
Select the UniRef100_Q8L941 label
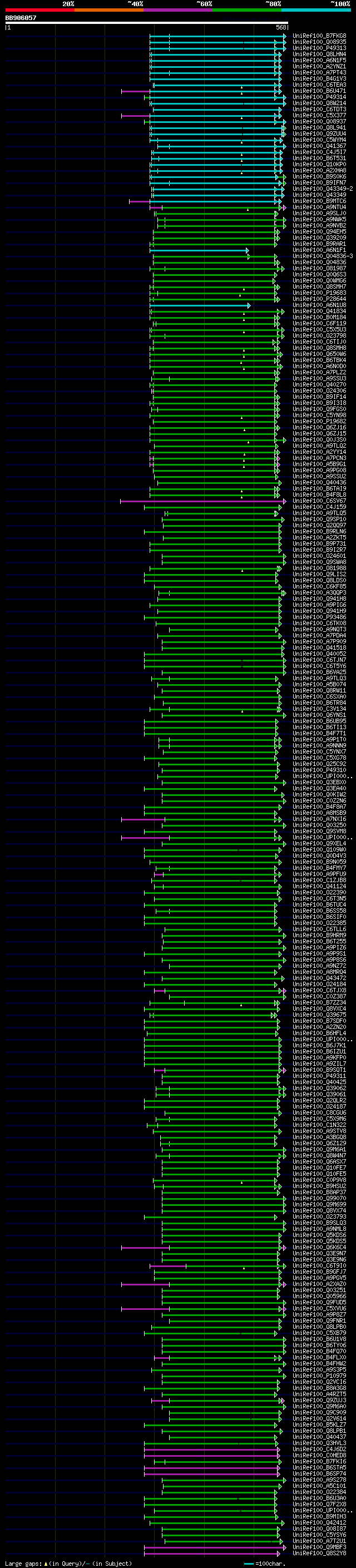pos(319,128)
